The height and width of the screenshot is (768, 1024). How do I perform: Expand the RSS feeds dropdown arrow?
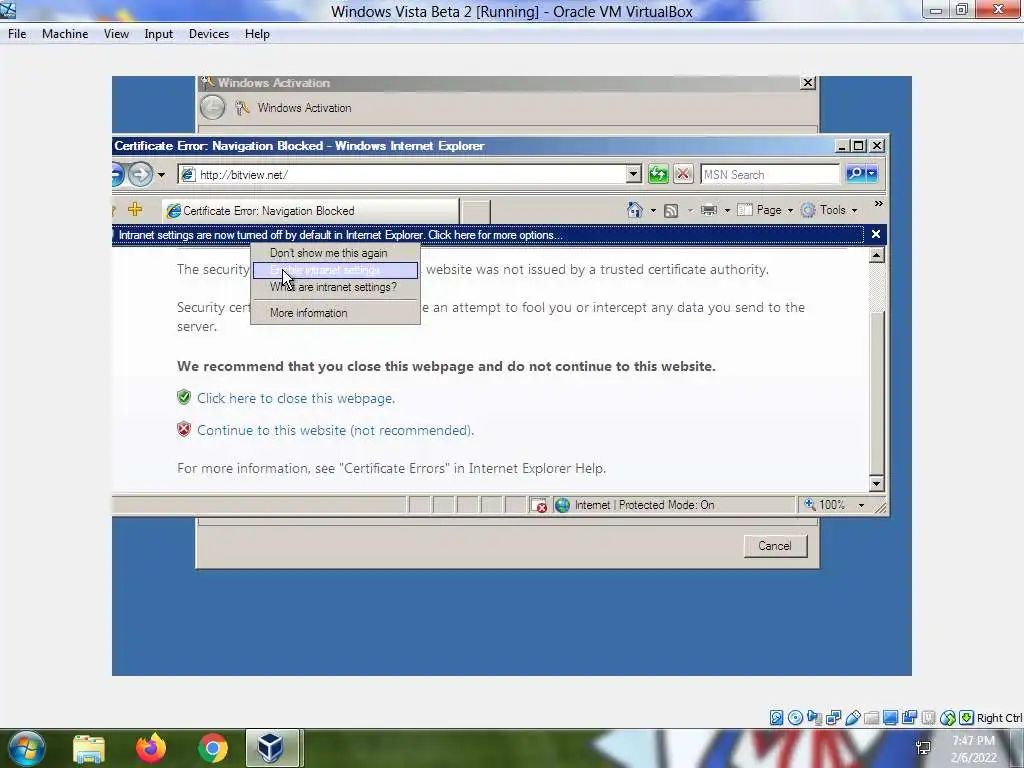click(x=690, y=210)
